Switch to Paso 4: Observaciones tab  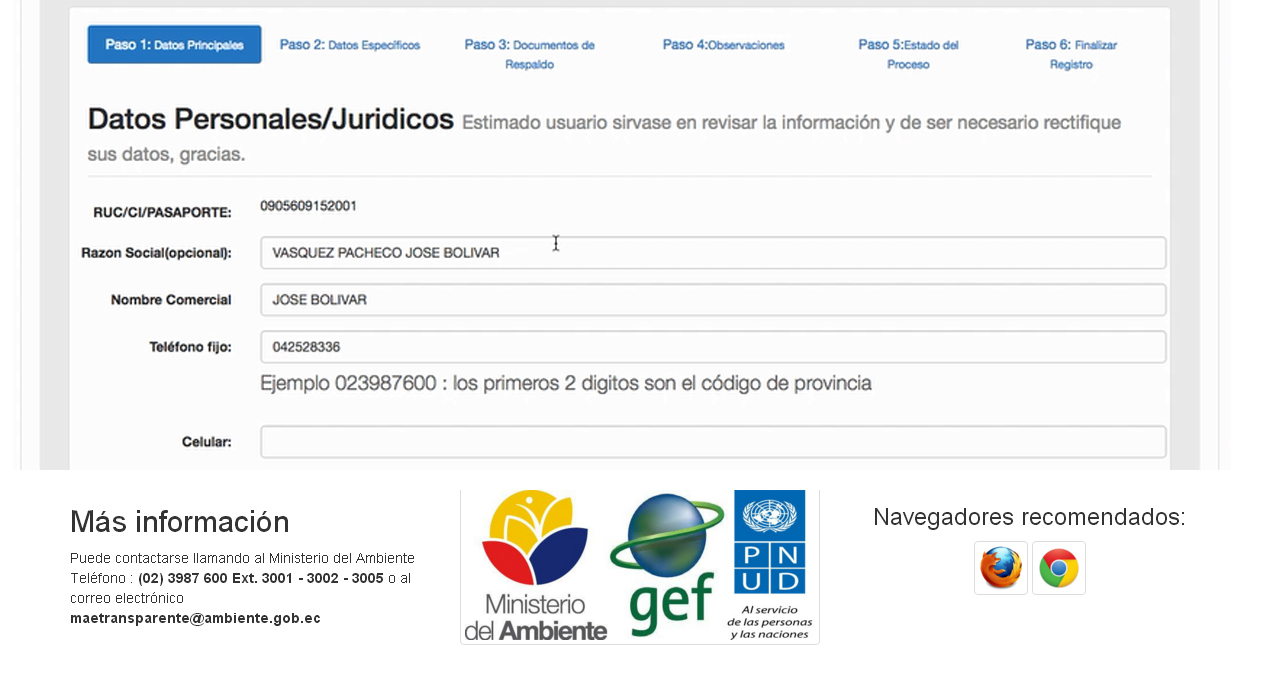click(x=723, y=45)
